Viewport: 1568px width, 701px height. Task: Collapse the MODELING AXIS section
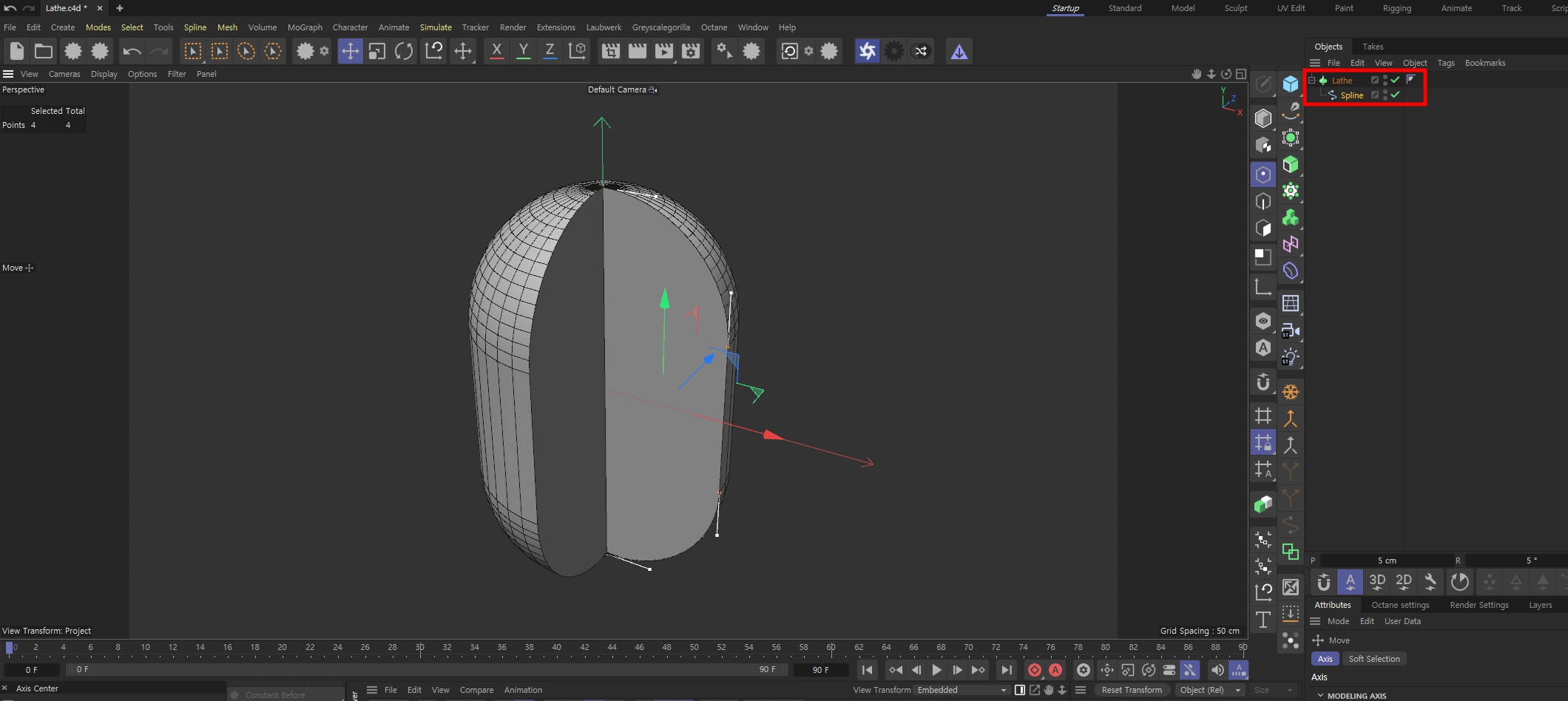pyautogui.click(x=1321, y=696)
